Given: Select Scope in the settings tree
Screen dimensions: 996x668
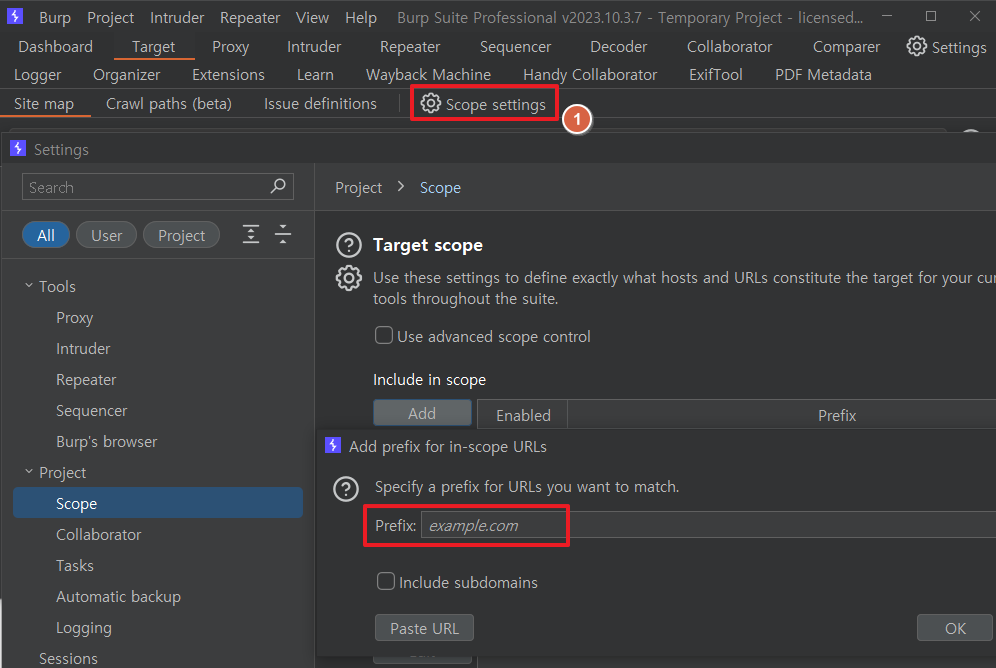Looking at the screenshot, I should 158,503.
